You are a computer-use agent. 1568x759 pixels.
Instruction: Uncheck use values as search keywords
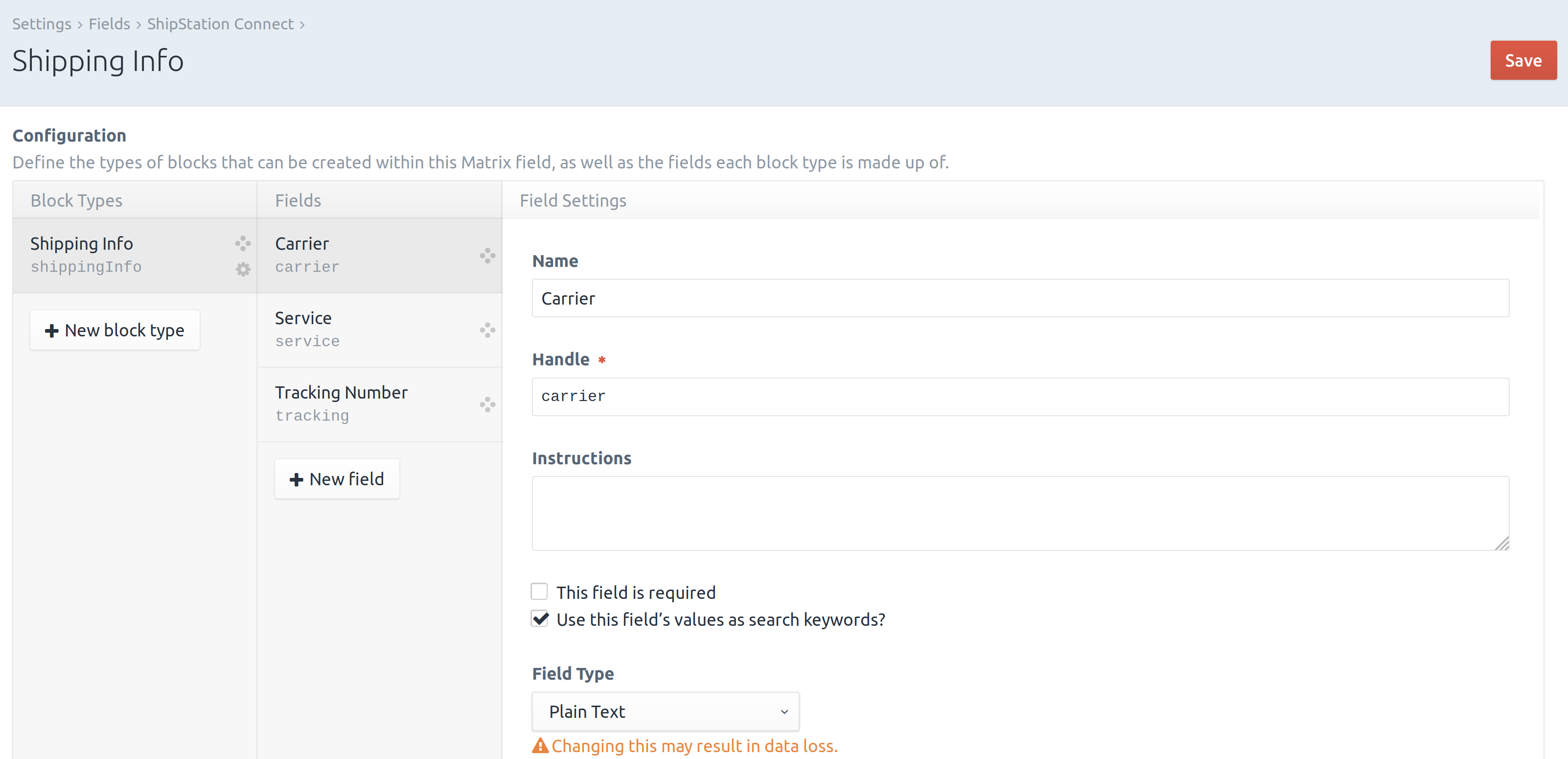tap(539, 619)
